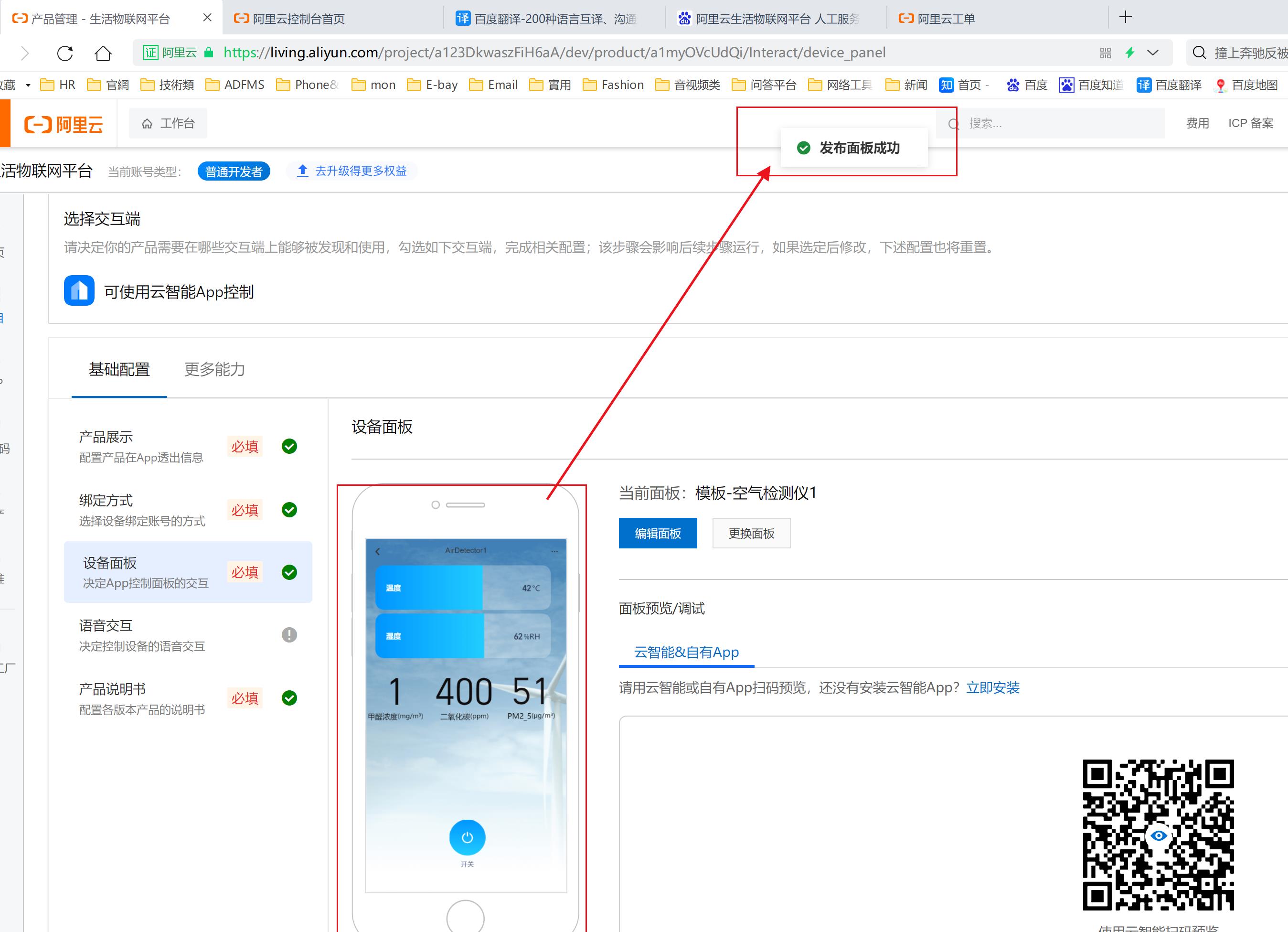Screen dimensions: 1288x932
Task: Click the 湿度 bar in phone preview
Action: pyautogui.click(x=463, y=636)
